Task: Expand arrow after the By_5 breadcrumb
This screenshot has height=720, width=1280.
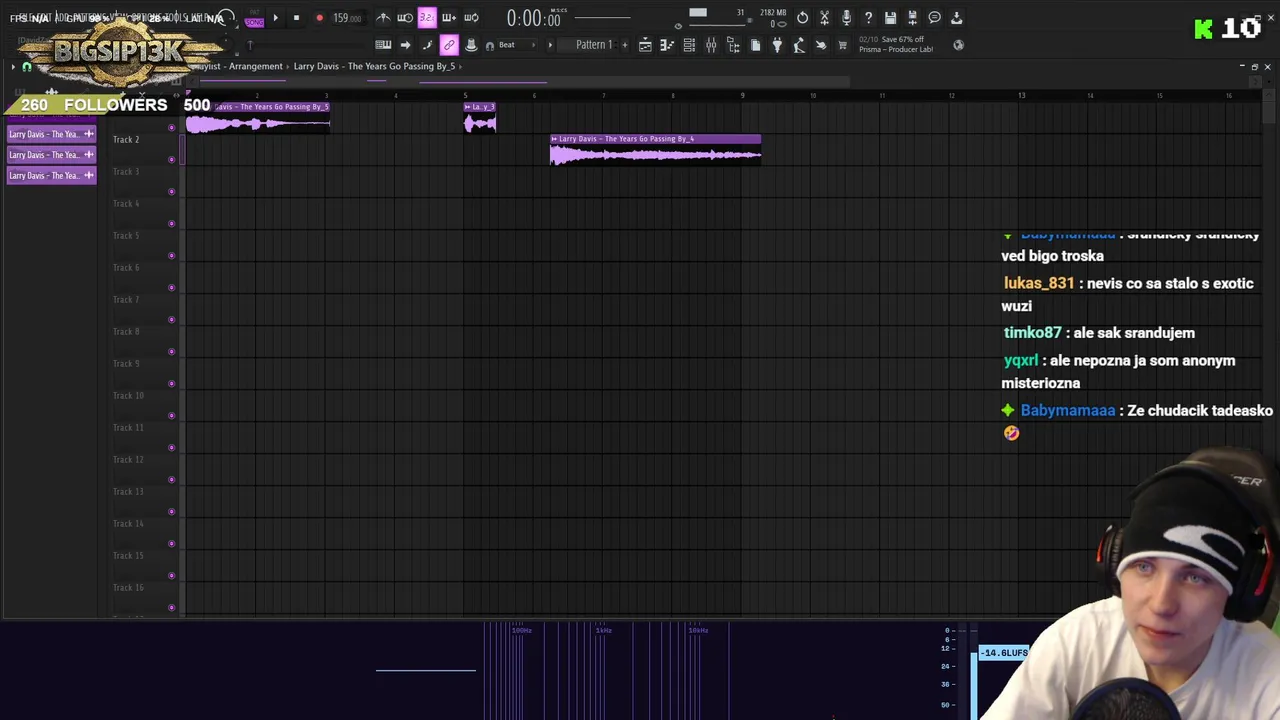Action: pos(461,66)
